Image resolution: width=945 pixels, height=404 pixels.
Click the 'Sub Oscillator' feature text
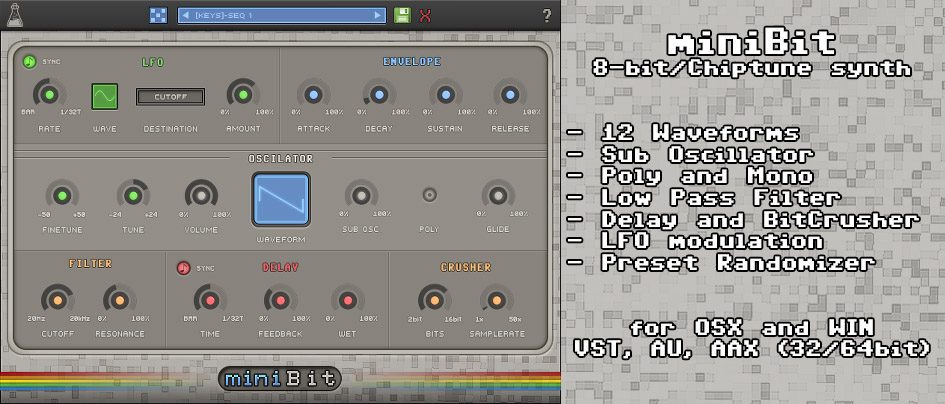click(708, 155)
